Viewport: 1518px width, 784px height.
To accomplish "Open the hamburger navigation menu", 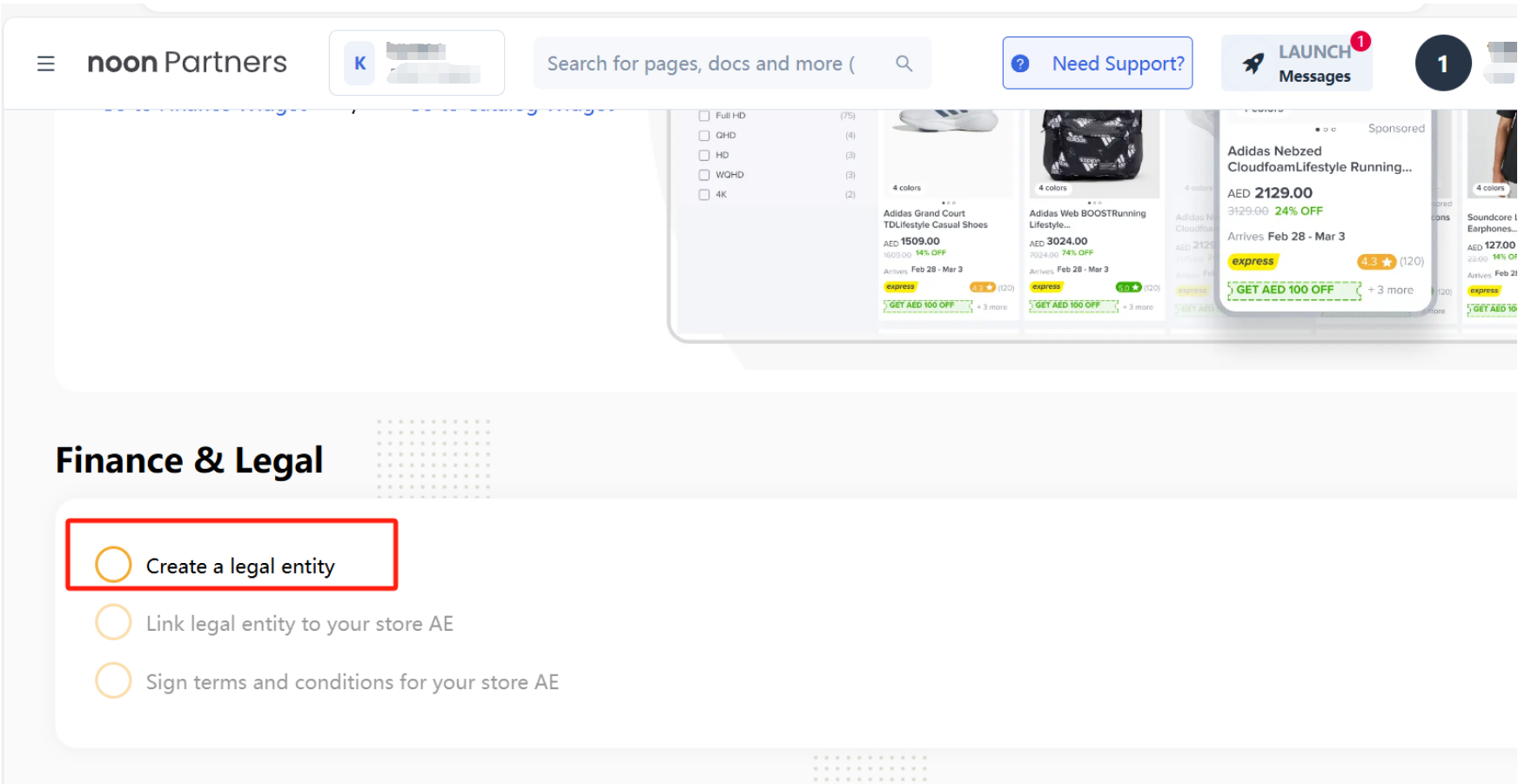I will coord(46,64).
